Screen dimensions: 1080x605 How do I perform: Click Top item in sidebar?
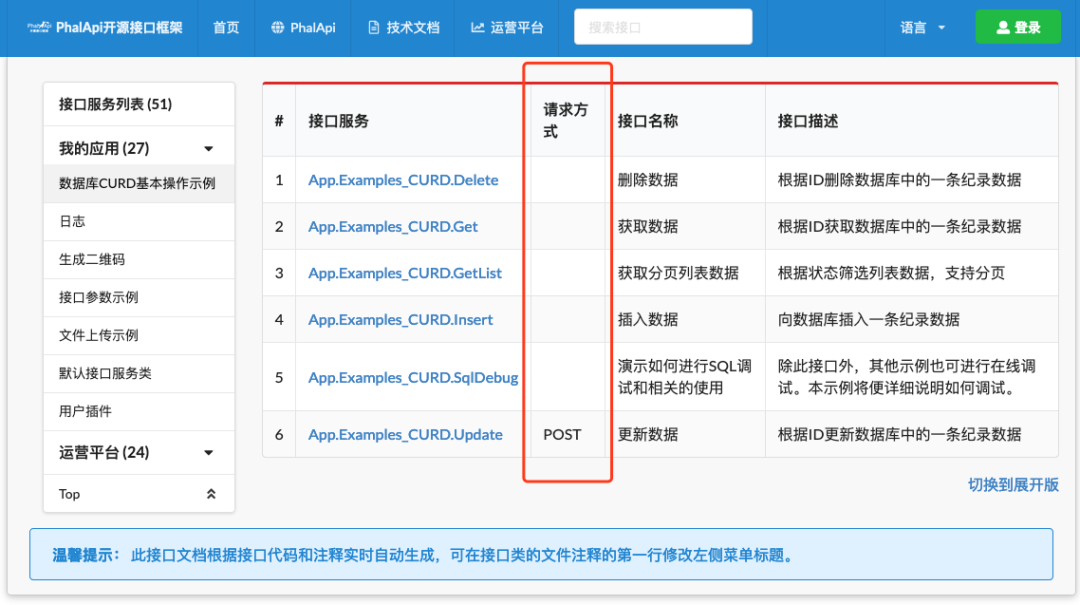pos(138,494)
